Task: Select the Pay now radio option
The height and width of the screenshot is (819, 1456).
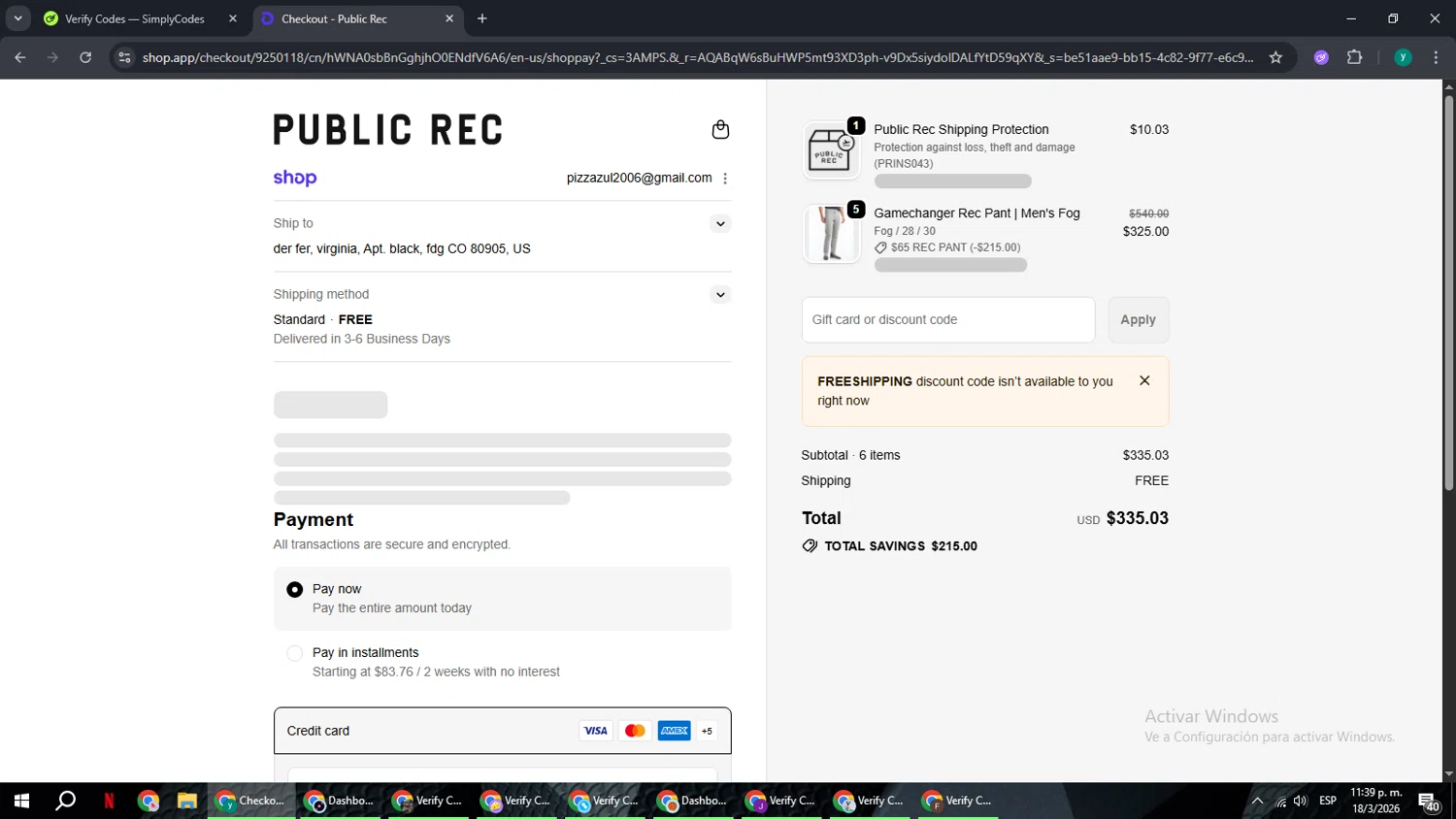Action: [295, 590]
